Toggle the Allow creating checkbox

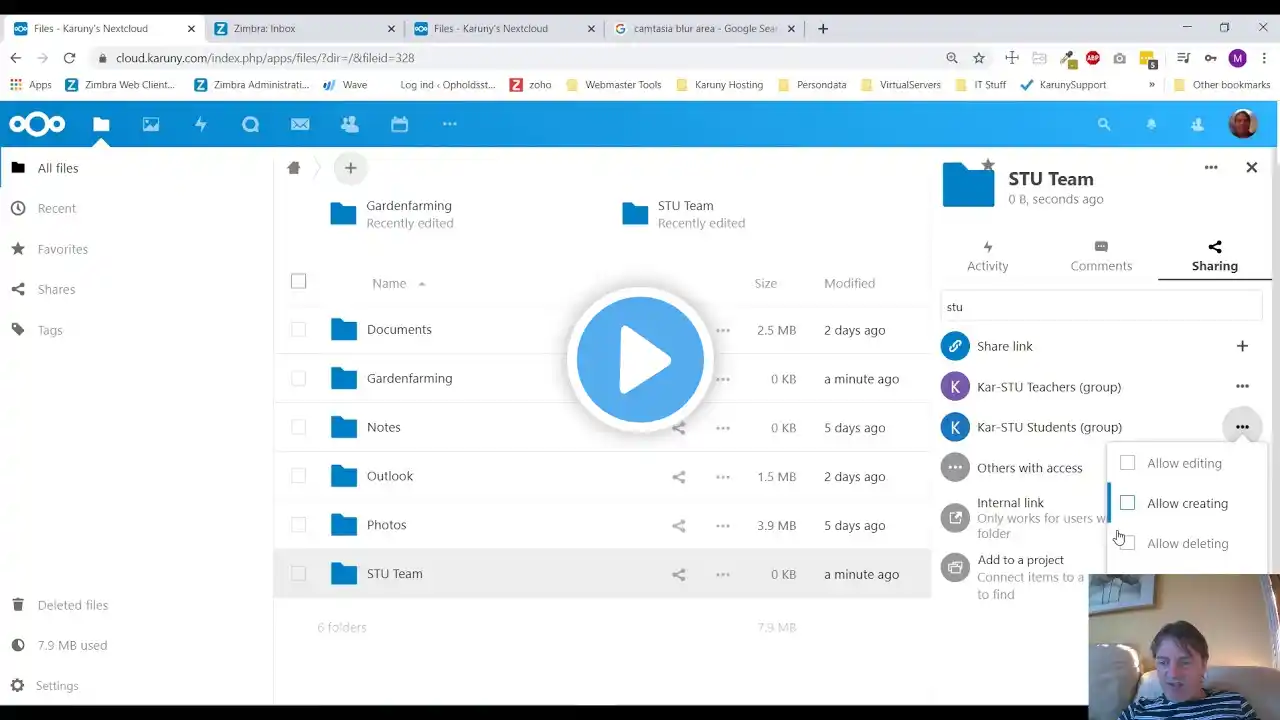pos(1128,503)
